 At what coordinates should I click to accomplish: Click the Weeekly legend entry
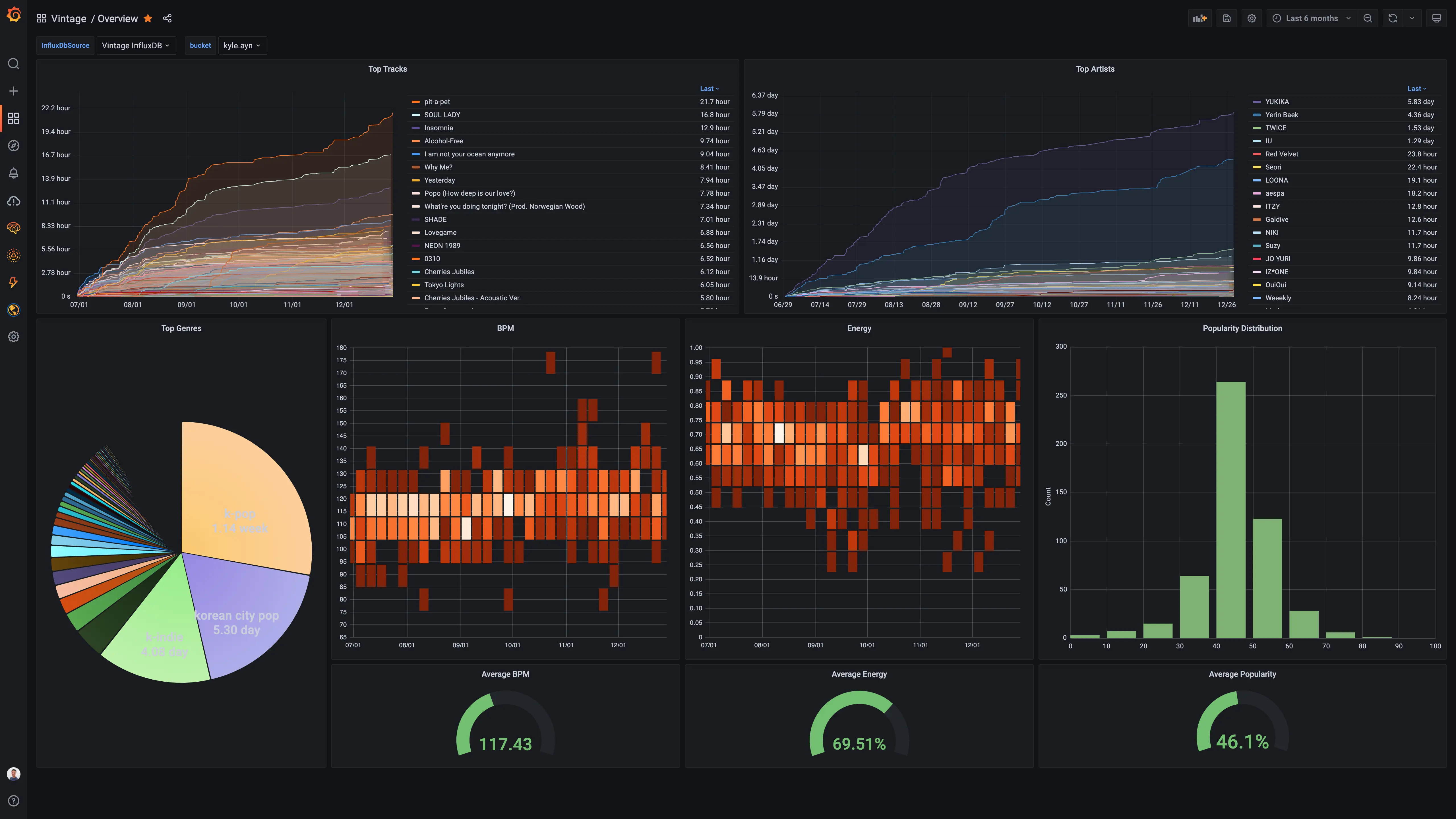tap(1278, 298)
